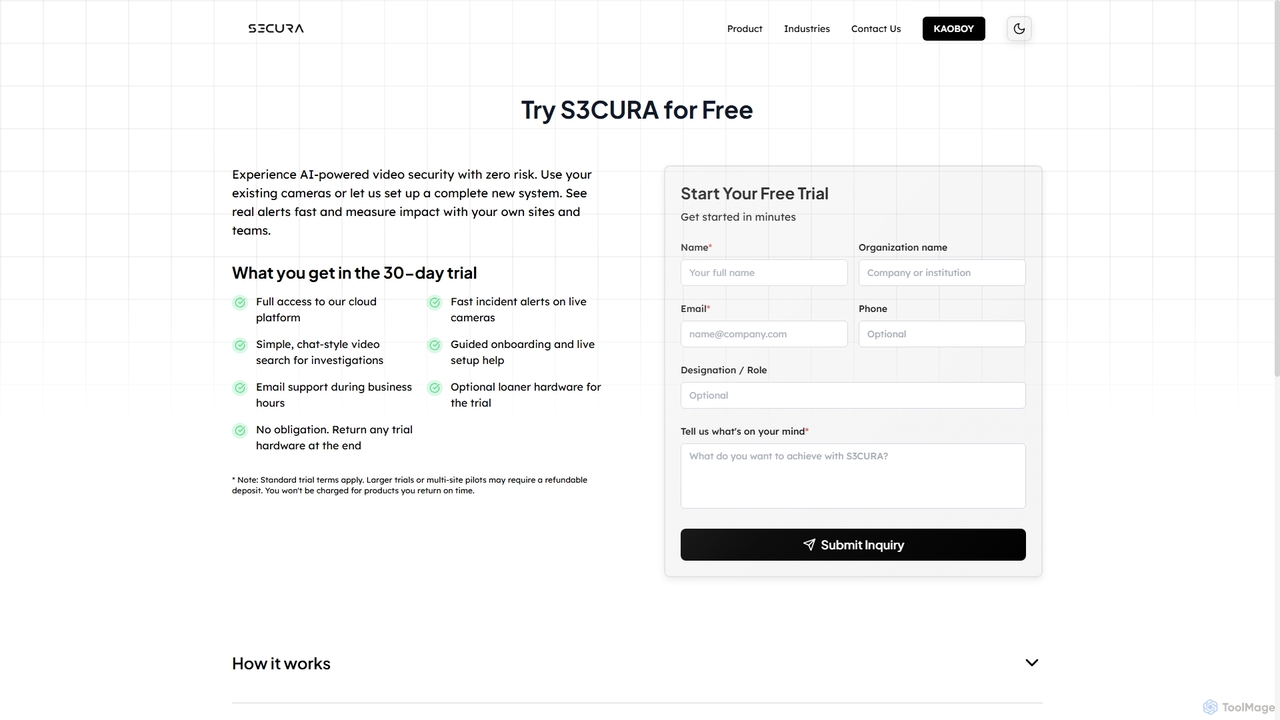Click the Tell us what's on your mind textarea
This screenshot has height=720, width=1280.
pyautogui.click(x=853, y=476)
